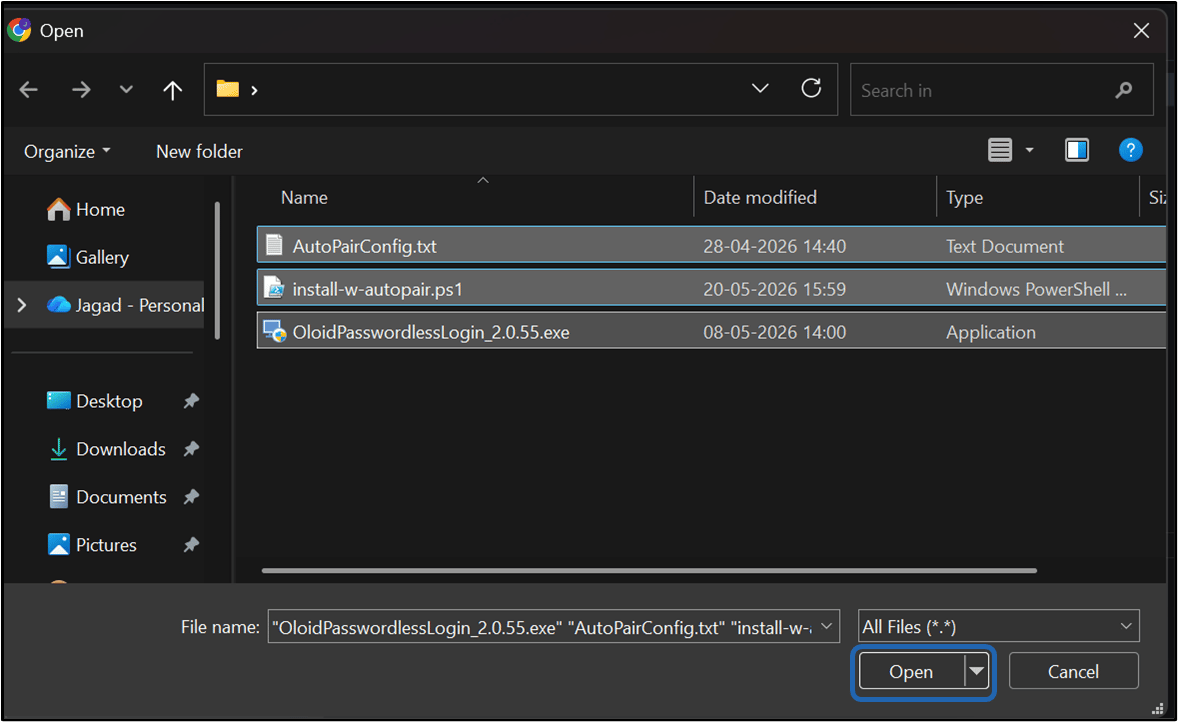The width and height of the screenshot is (1178, 722).
Task: Select AutoPairConfig.txt file
Action: tap(711, 246)
